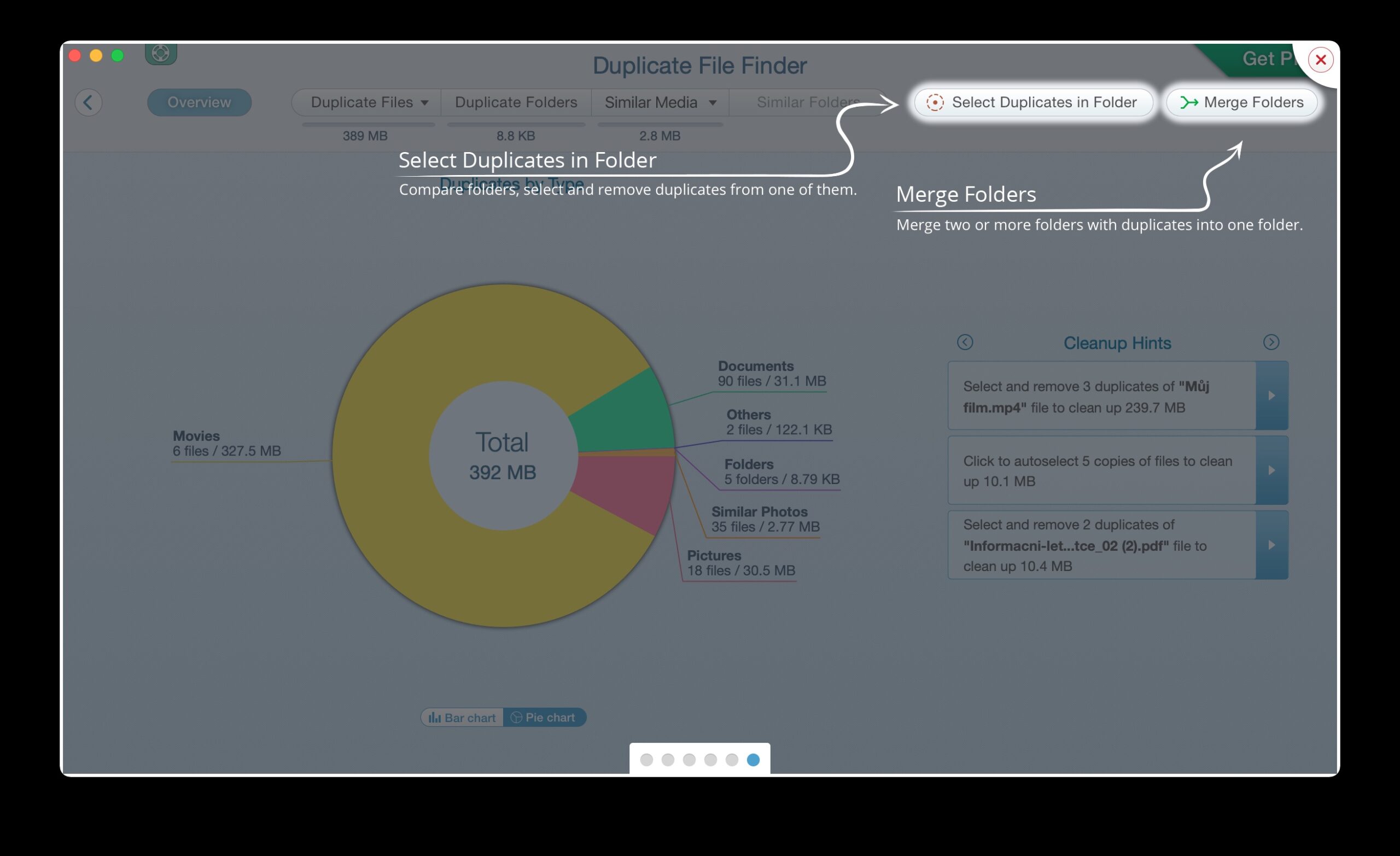Switch chart view to Pie chart
This screenshot has height=856, width=1400.
coord(544,717)
